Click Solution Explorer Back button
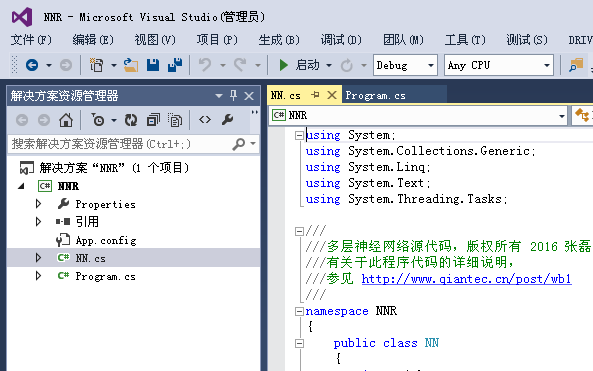This screenshot has height=371, width=593. (x=22, y=120)
